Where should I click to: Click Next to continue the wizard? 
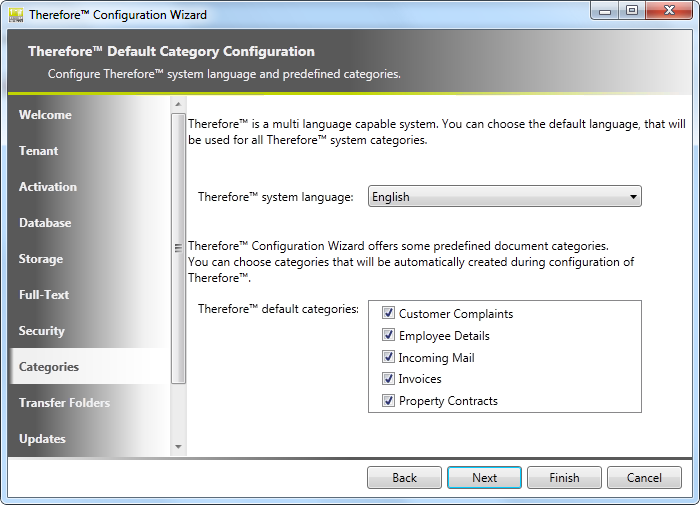(x=484, y=478)
